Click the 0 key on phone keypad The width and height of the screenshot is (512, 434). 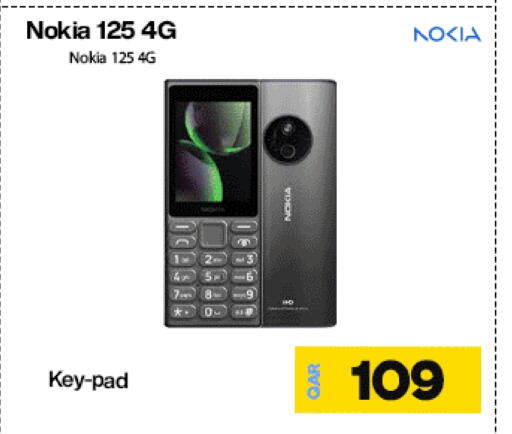point(213,312)
